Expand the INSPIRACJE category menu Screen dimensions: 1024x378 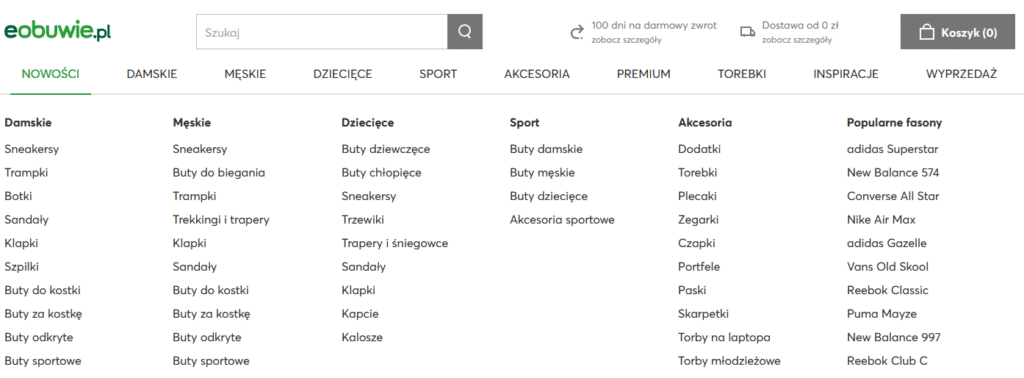[846, 74]
